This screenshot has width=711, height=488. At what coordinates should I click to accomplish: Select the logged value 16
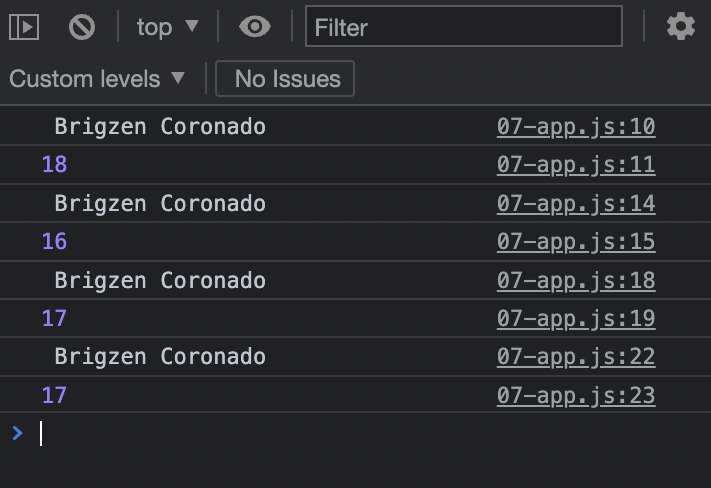tap(54, 241)
